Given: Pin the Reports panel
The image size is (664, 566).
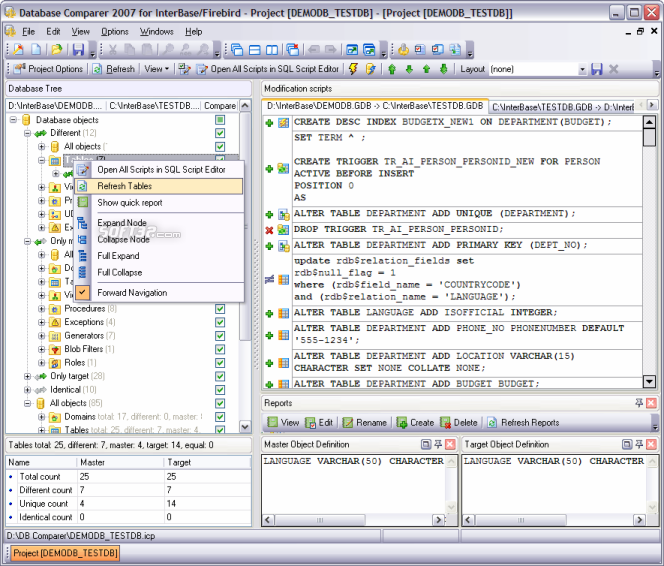Looking at the screenshot, I should click(639, 403).
